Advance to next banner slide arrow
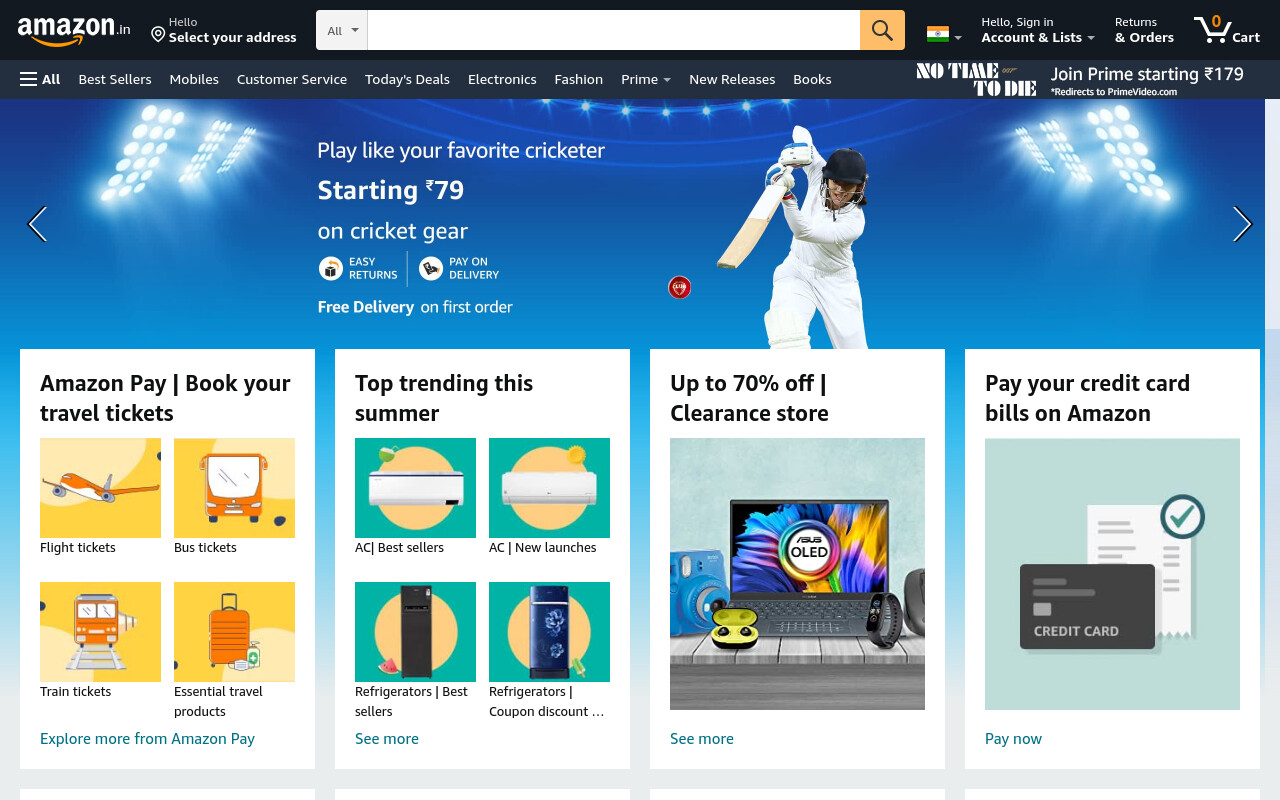 (1242, 224)
